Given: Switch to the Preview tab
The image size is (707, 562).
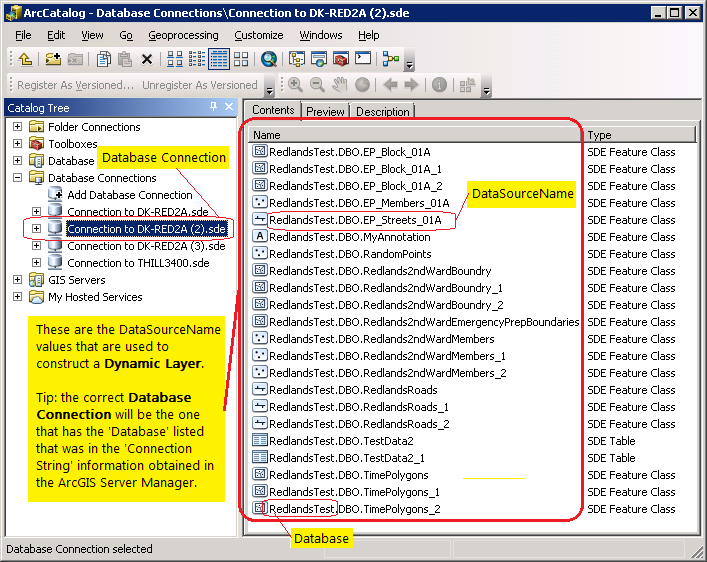Looking at the screenshot, I should 325,111.
